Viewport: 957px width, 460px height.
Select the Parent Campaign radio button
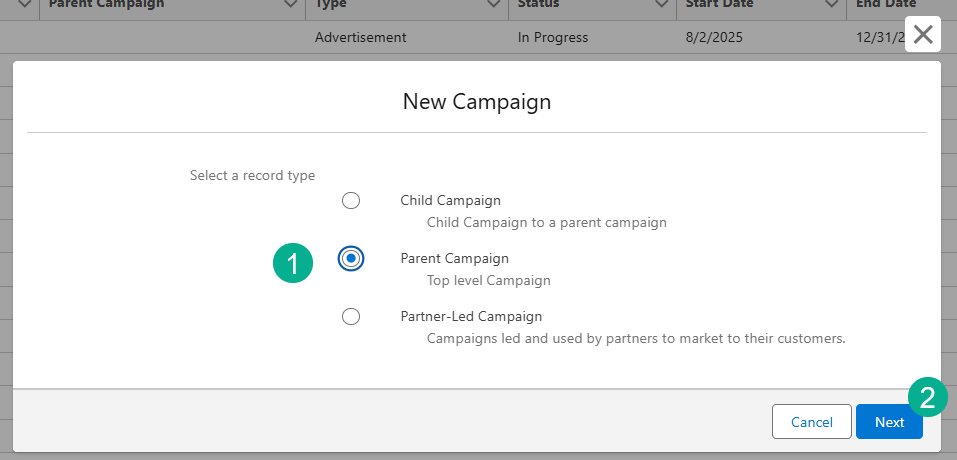pyautogui.click(x=351, y=259)
